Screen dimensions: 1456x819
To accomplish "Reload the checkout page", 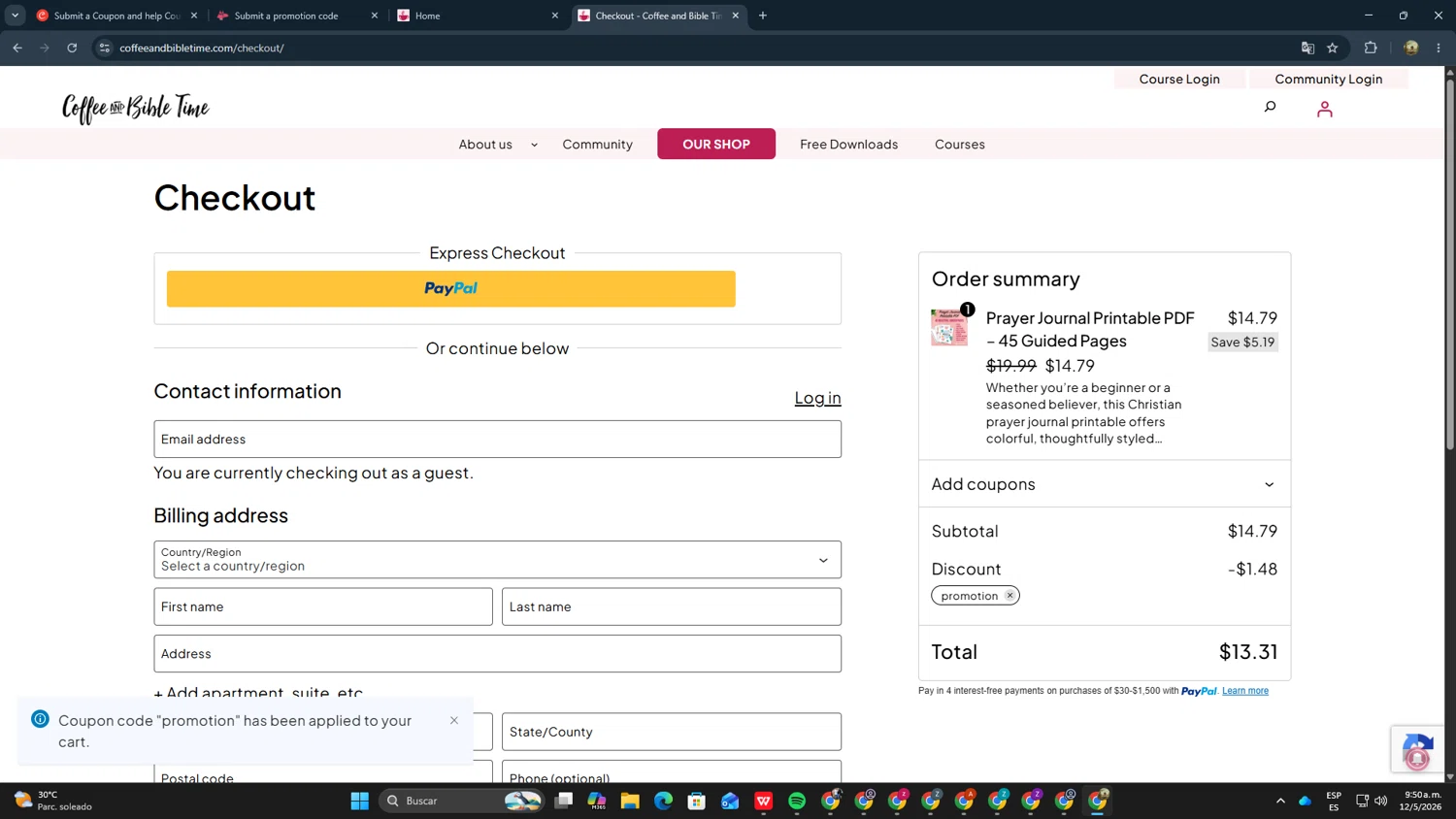I will tap(72, 48).
